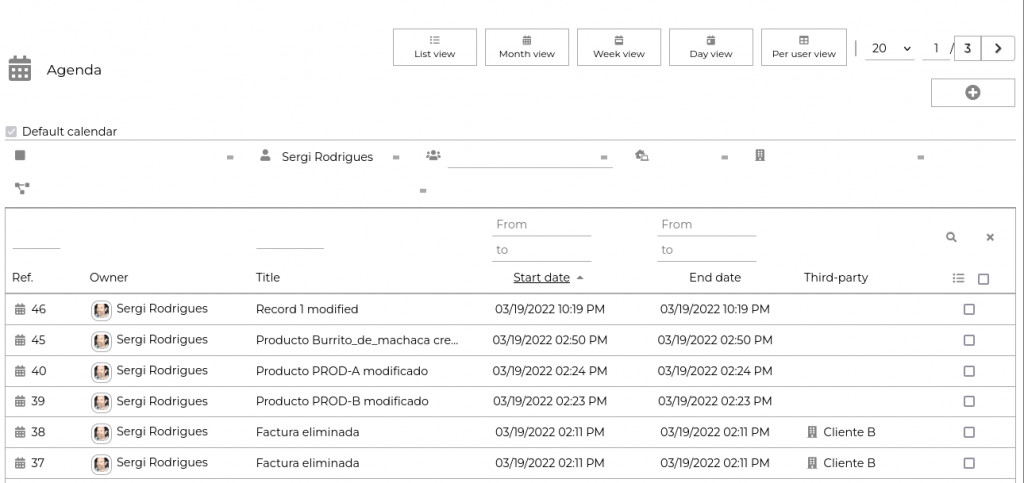Viewport: 1024px width, 483px height.
Task: Click the search magnifier icon in filter row
Action: pos(951,237)
